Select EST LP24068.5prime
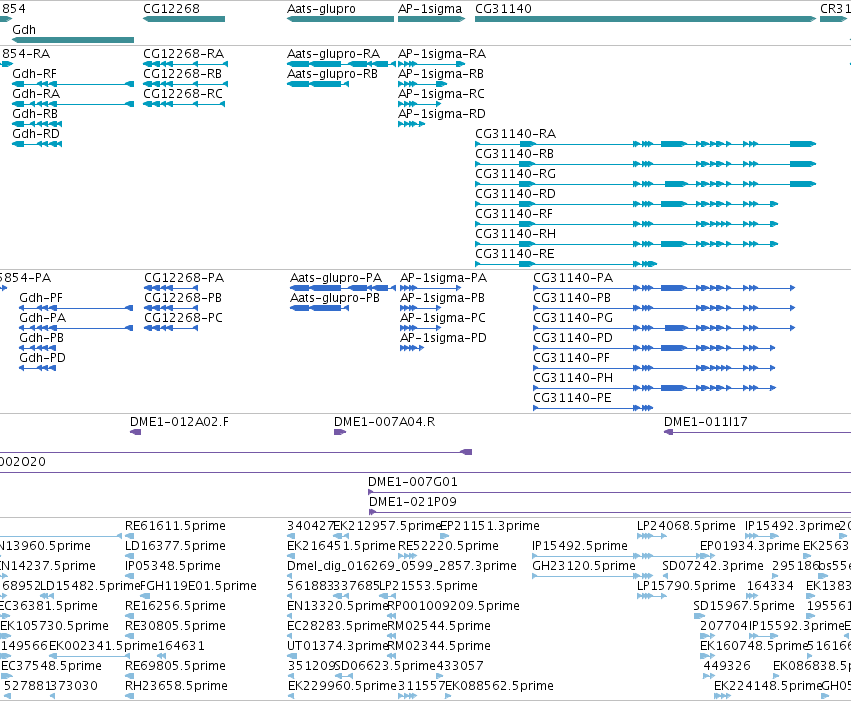 click(686, 526)
